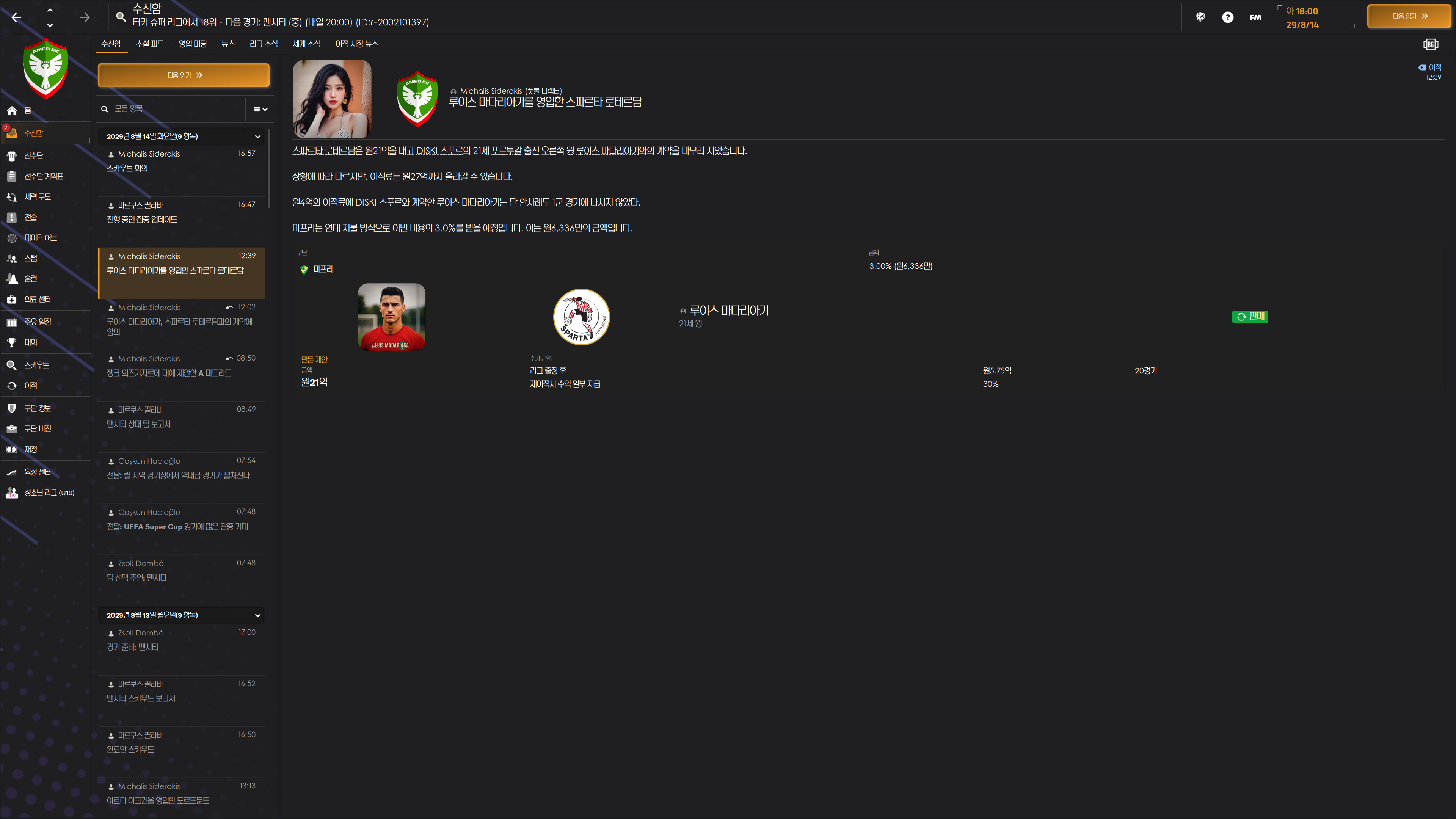Switch to the 이적 시장 뉴스 tab
Image resolution: width=1456 pixels, height=819 pixels.
356,44
